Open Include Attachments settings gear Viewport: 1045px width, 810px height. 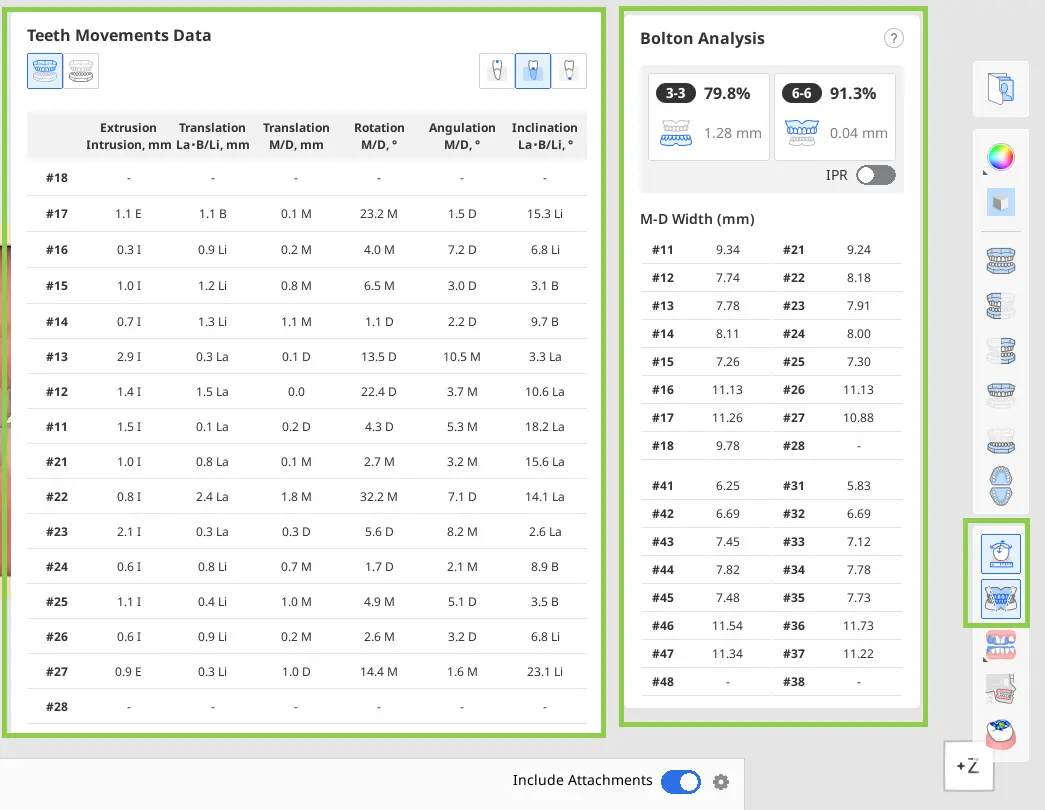[x=720, y=781]
